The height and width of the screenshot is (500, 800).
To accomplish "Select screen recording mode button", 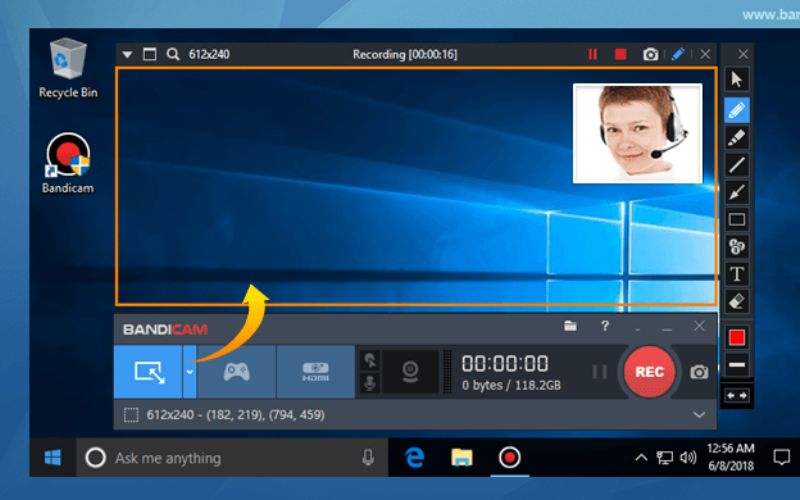I will [148, 372].
